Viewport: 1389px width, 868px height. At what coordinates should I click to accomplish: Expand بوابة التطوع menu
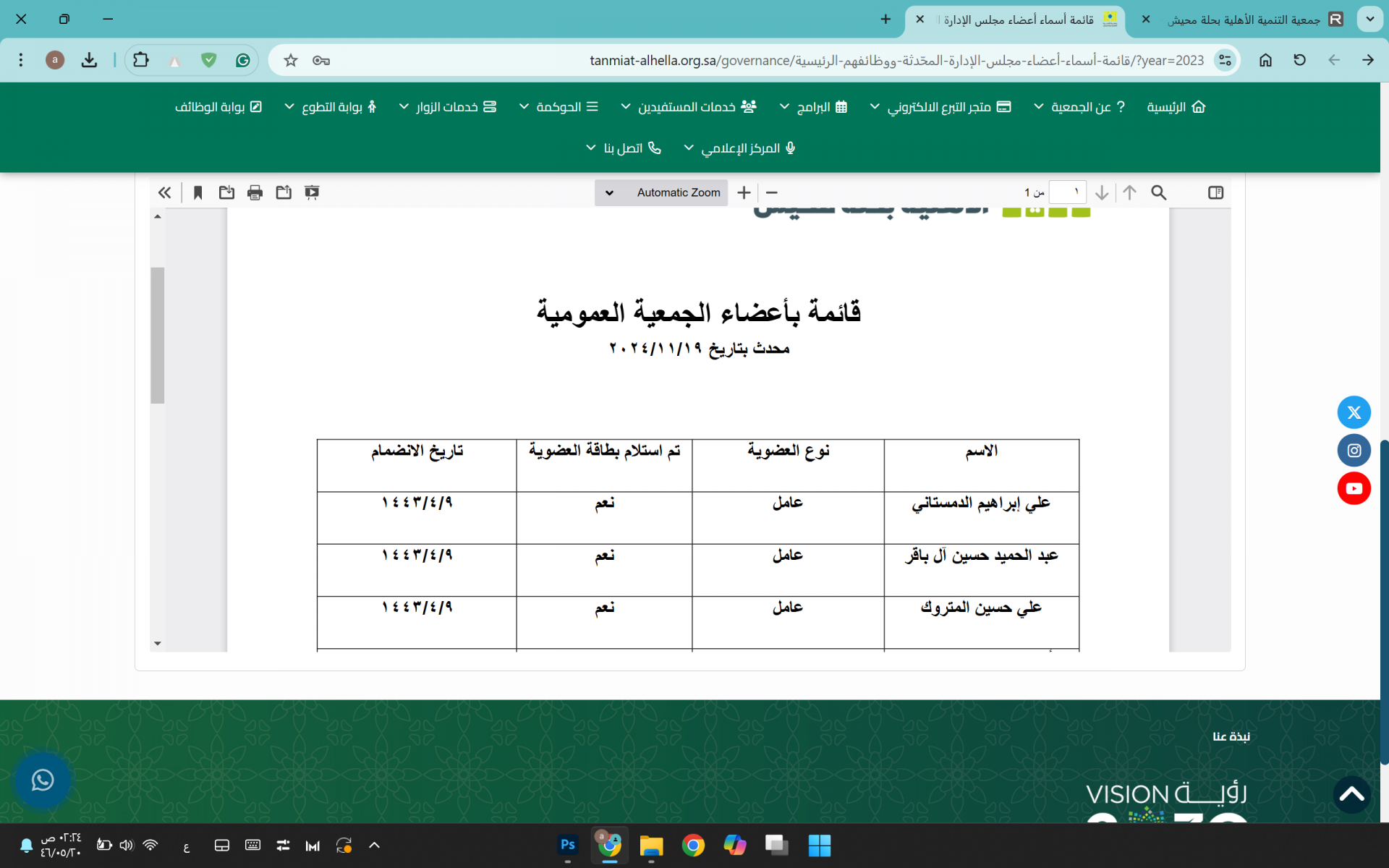click(331, 107)
